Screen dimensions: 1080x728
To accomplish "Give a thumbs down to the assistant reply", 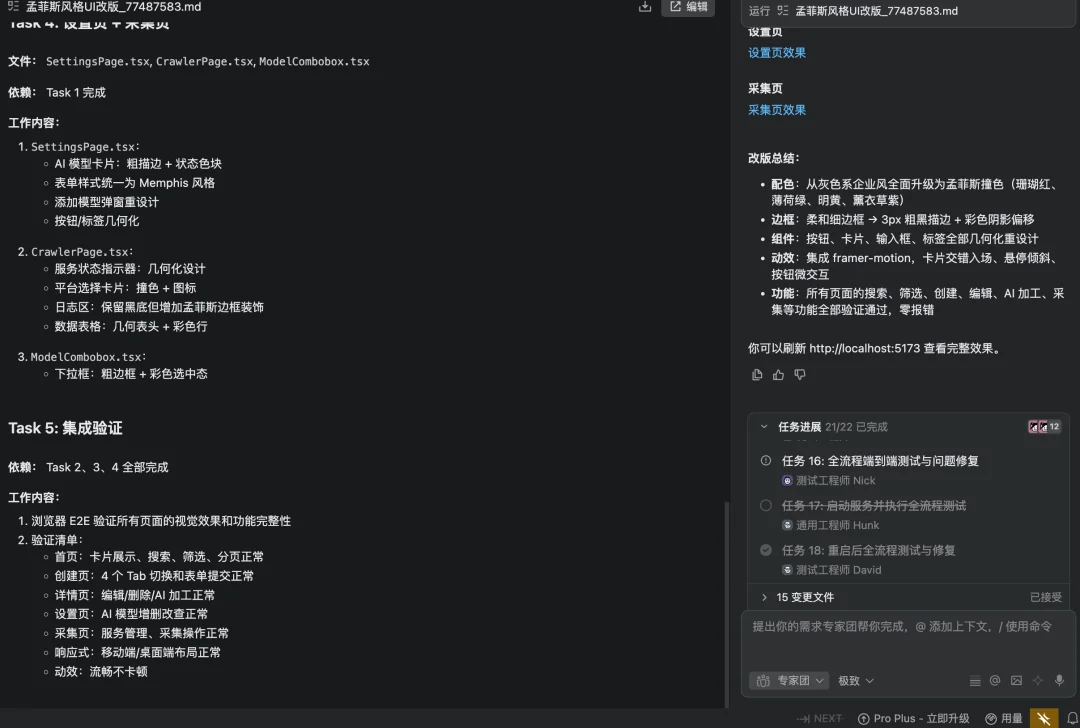I will pos(798,374).
